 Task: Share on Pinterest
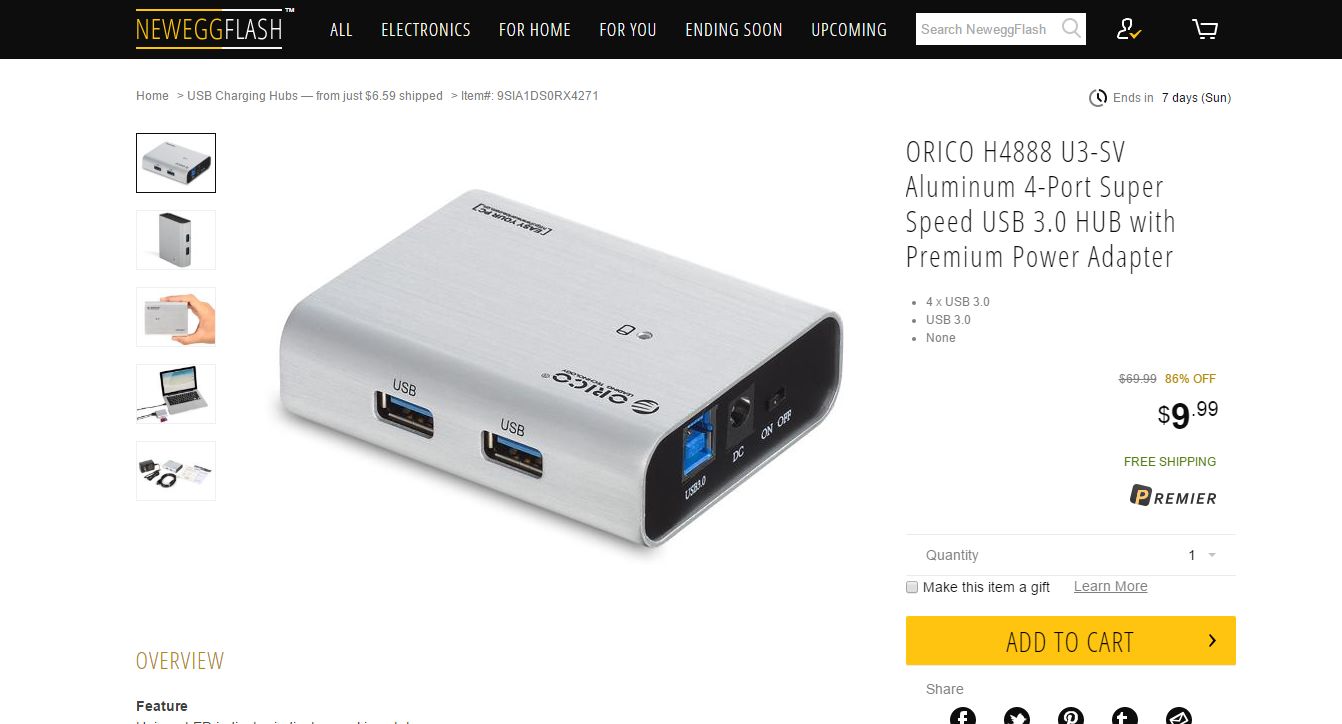tap(1071, 716)
